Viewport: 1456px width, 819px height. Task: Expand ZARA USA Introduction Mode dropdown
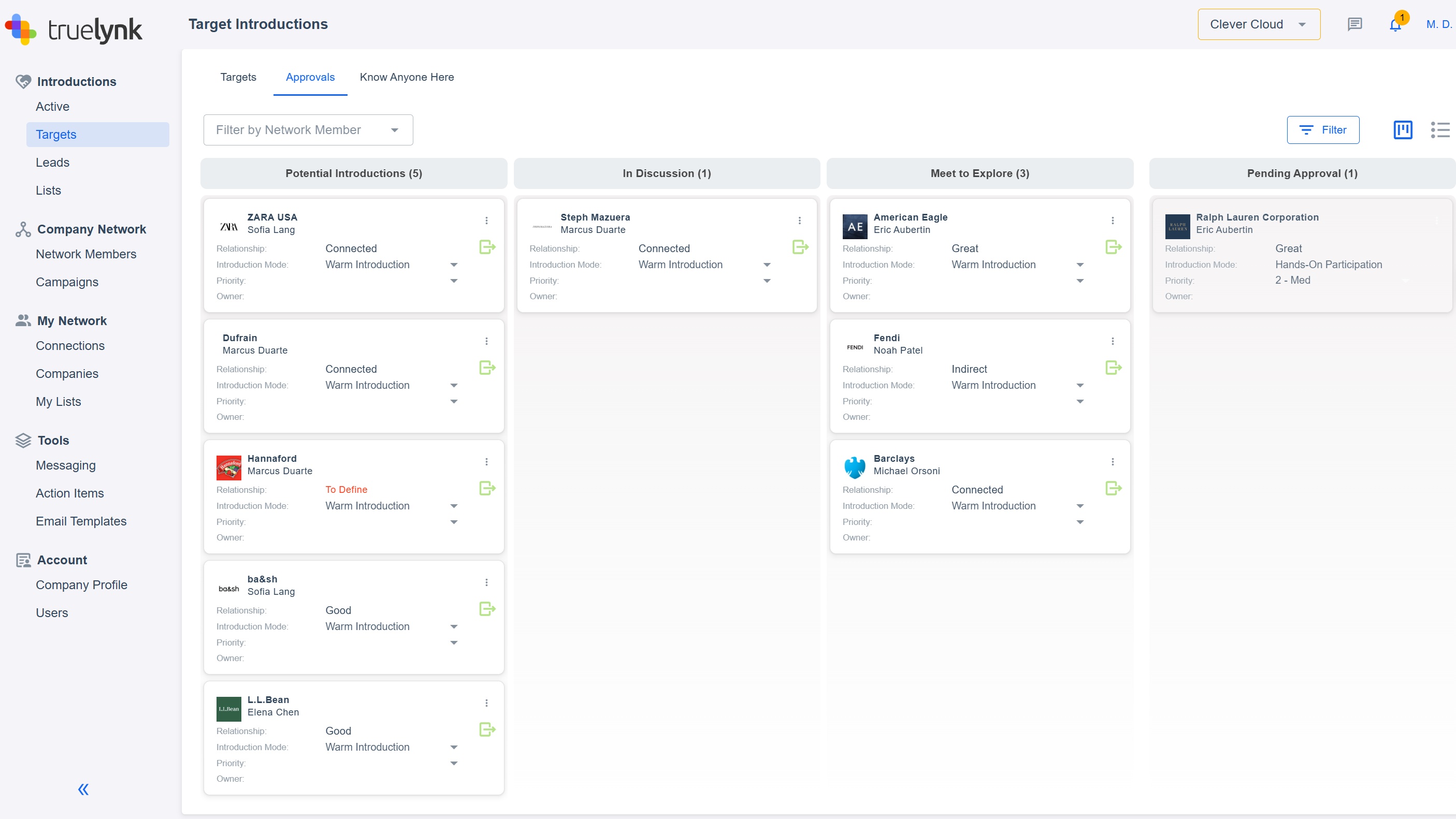pos(454,265)
